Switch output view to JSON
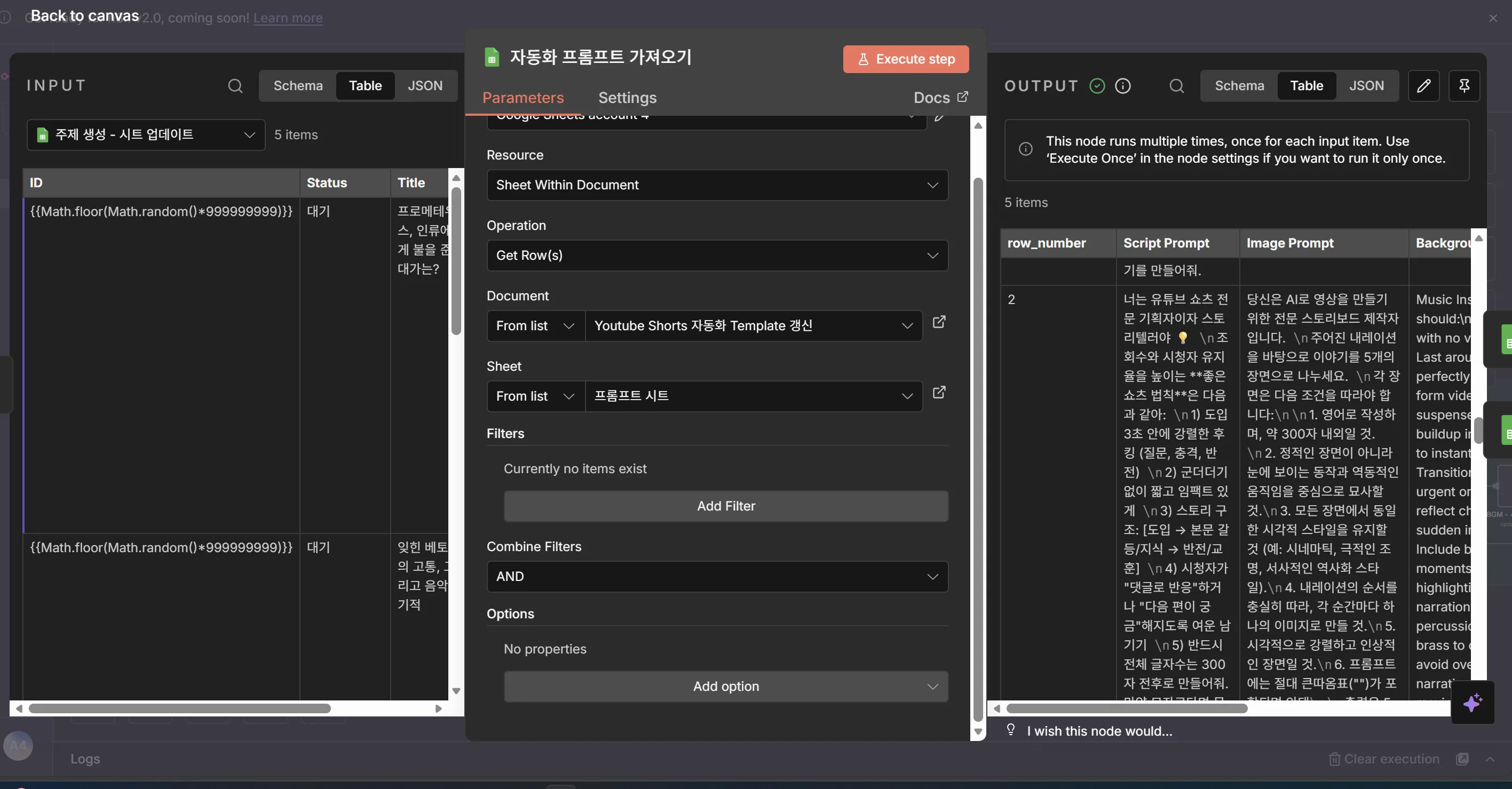Viewport: 1512px width, 789px height. pos(1367,86)
